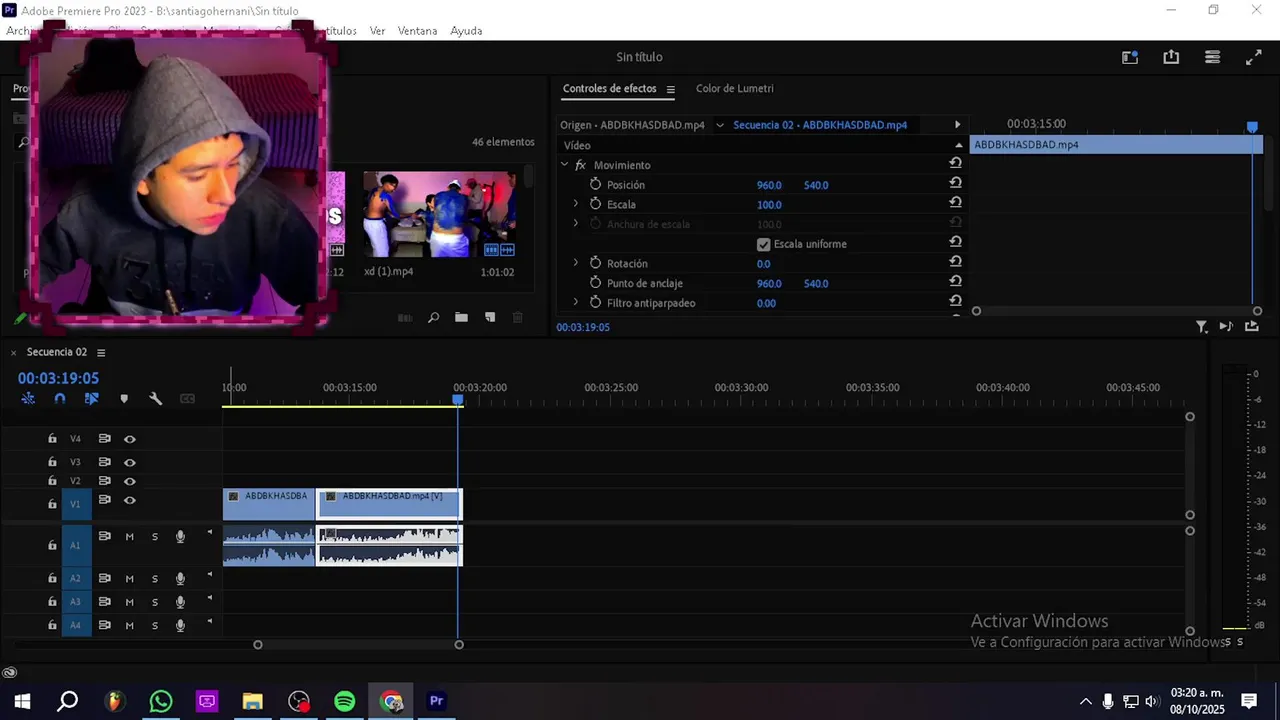The height and width of the screenshot is (720, 1280).
Task: Toggle animation stopwatch for Posición
Action: [596, 184]
